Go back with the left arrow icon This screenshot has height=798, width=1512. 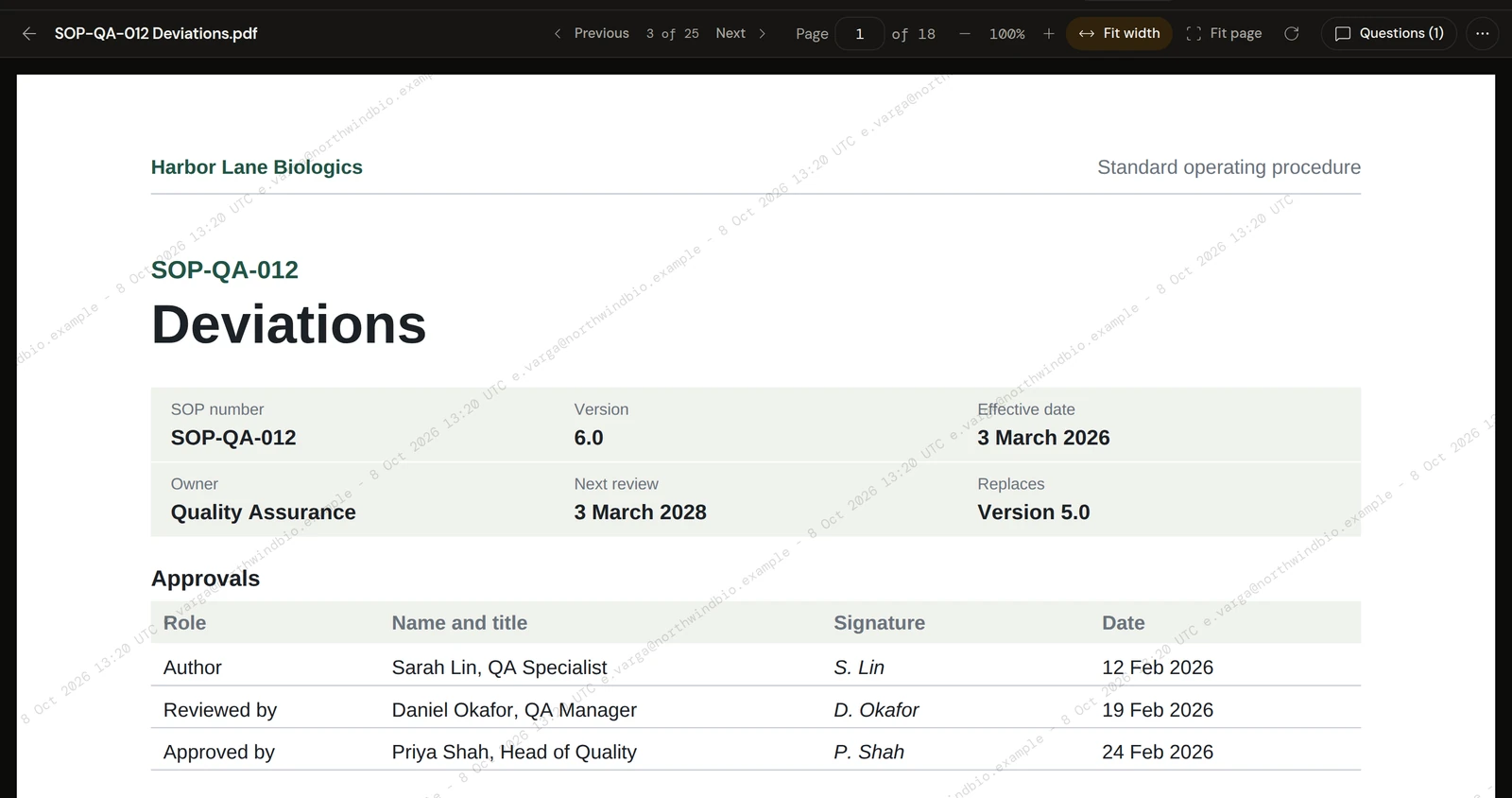[29, 34]
